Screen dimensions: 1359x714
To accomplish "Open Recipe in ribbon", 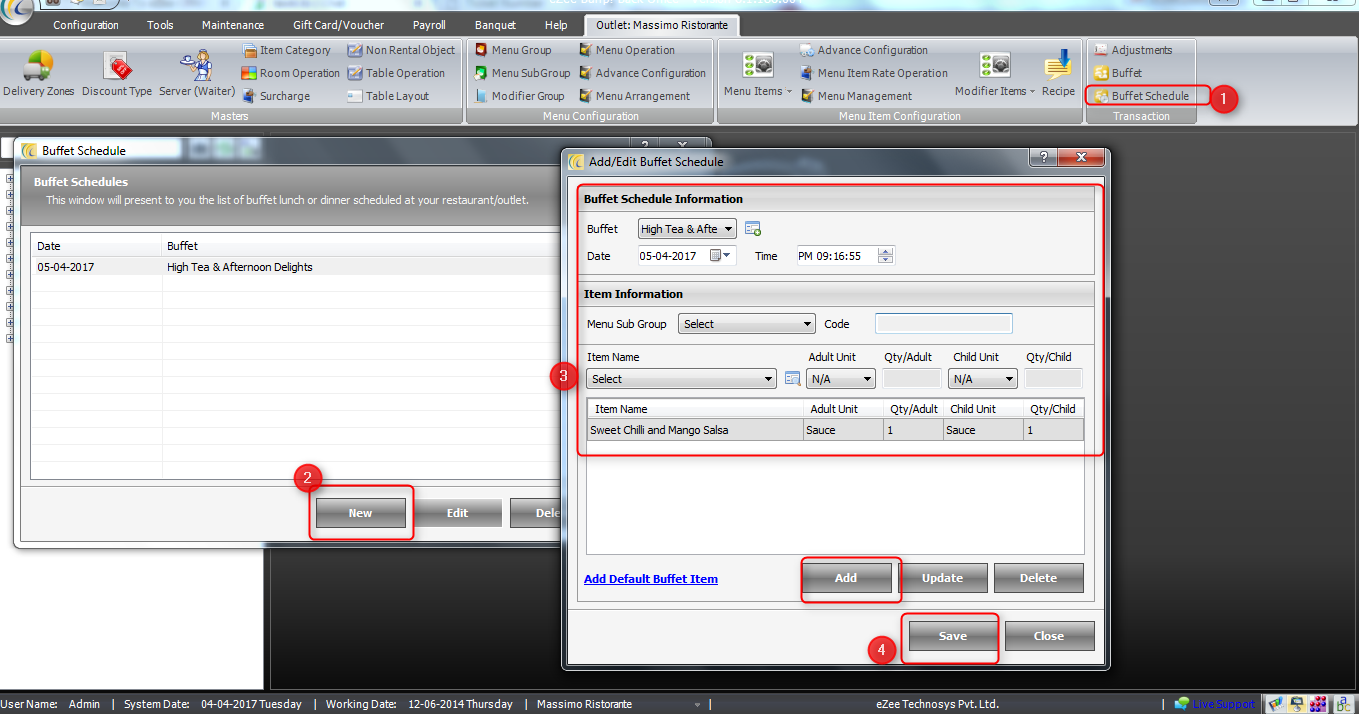I will pos(1058,73).
